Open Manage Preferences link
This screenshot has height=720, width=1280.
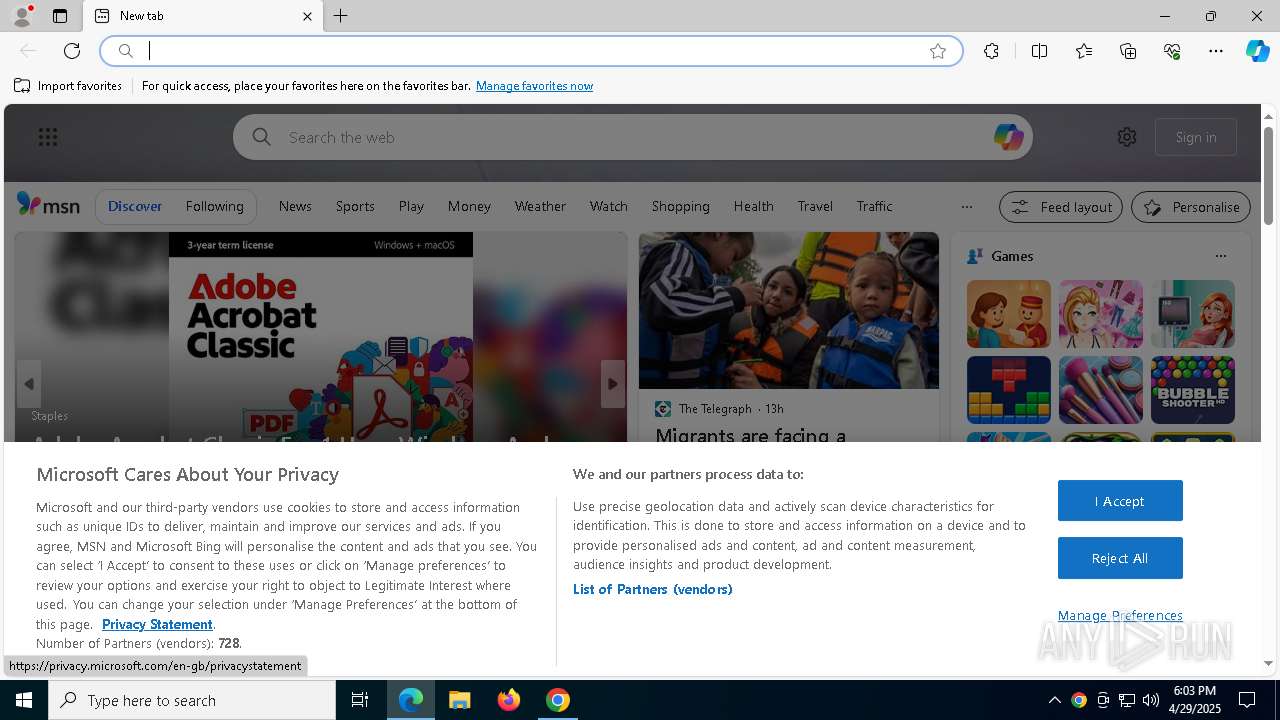pos(1120,615)
